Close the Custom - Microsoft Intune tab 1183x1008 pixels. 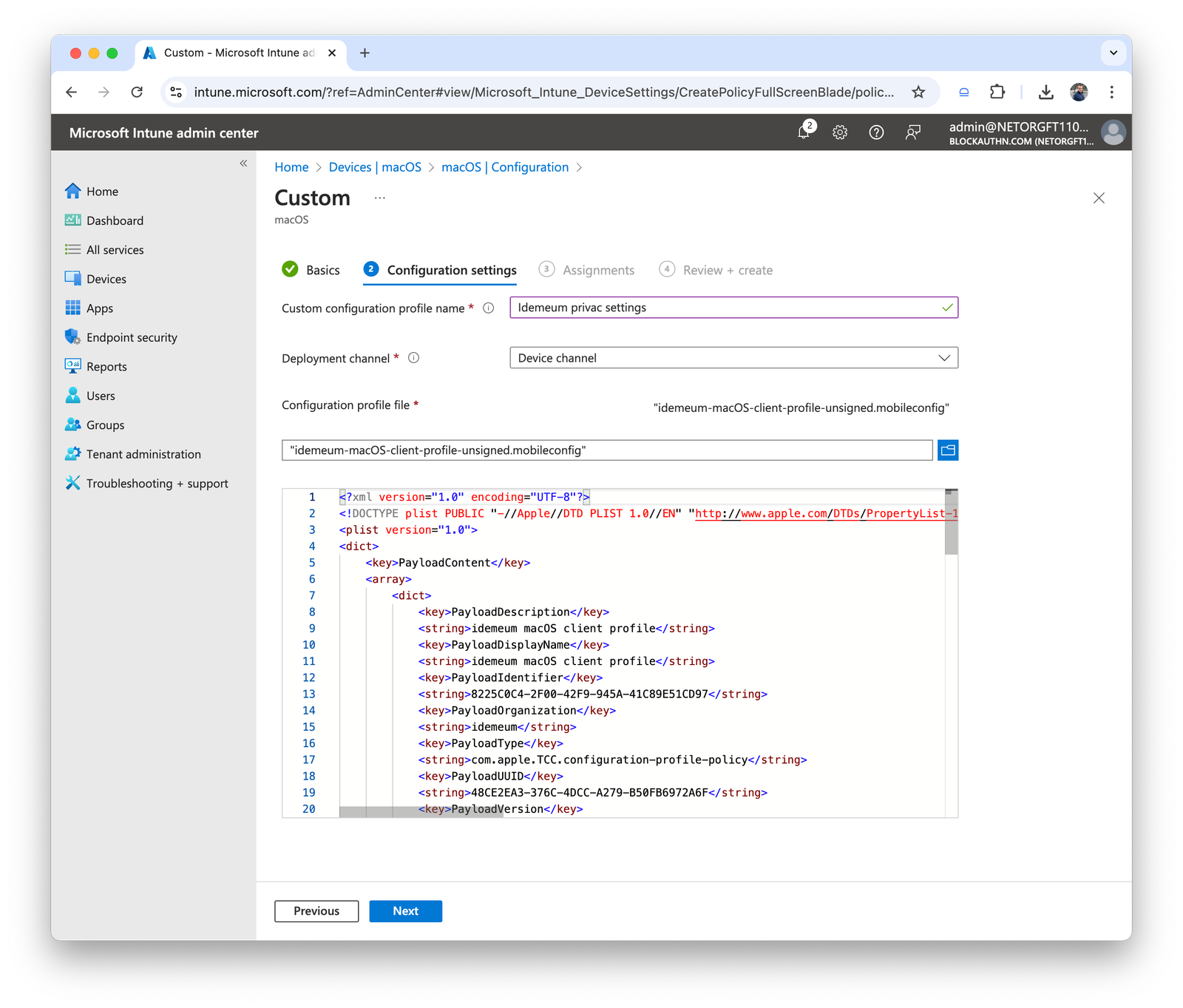tap(332, 53)
